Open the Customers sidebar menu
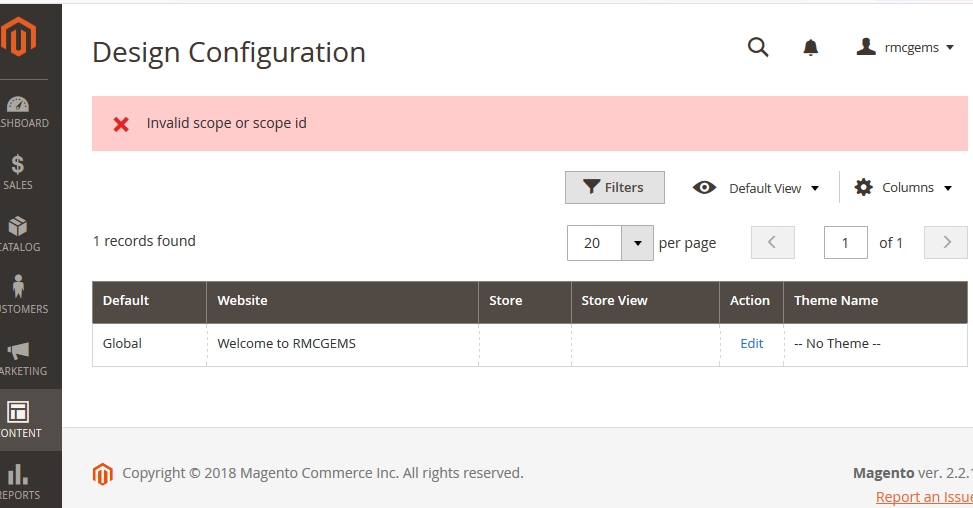The width and height of the screenshot is (973, 508). coord(18,296)
